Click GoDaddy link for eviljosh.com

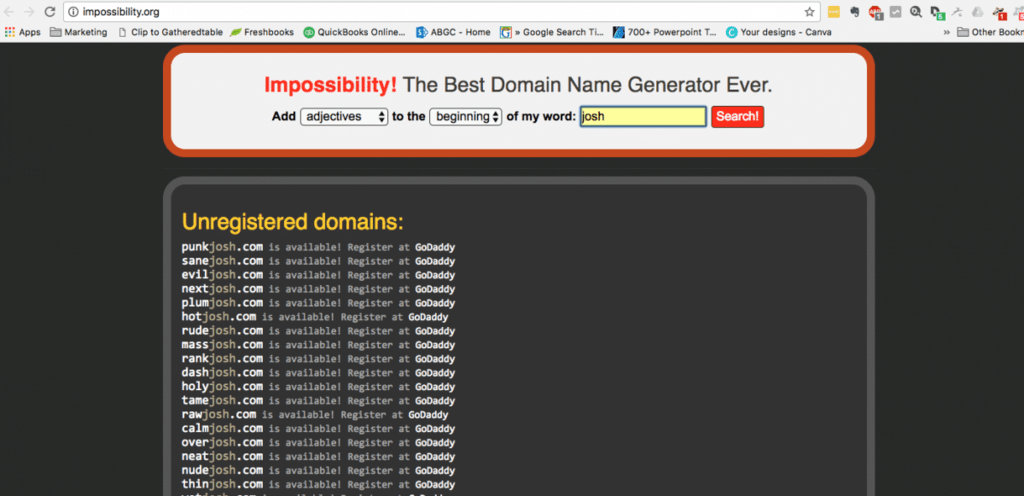(x=435, y=275)
